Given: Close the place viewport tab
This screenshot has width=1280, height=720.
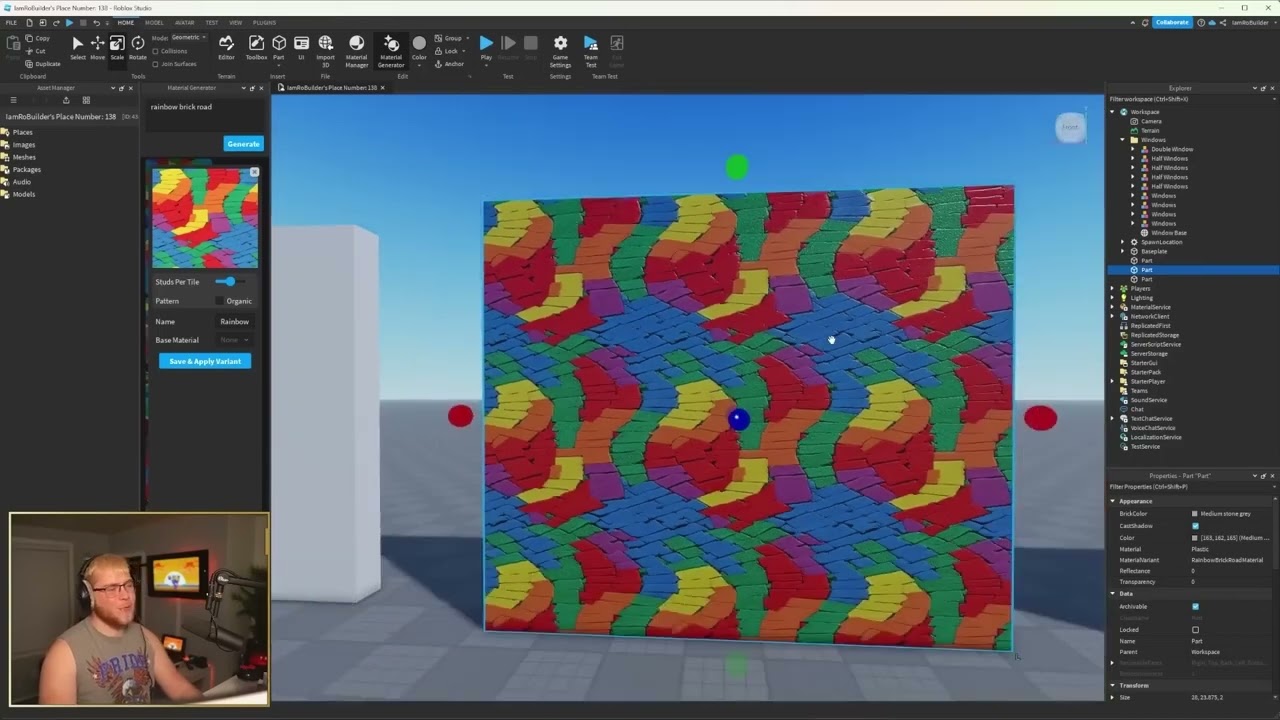Looking at the screenshot, I should click(x=382, y=88).
